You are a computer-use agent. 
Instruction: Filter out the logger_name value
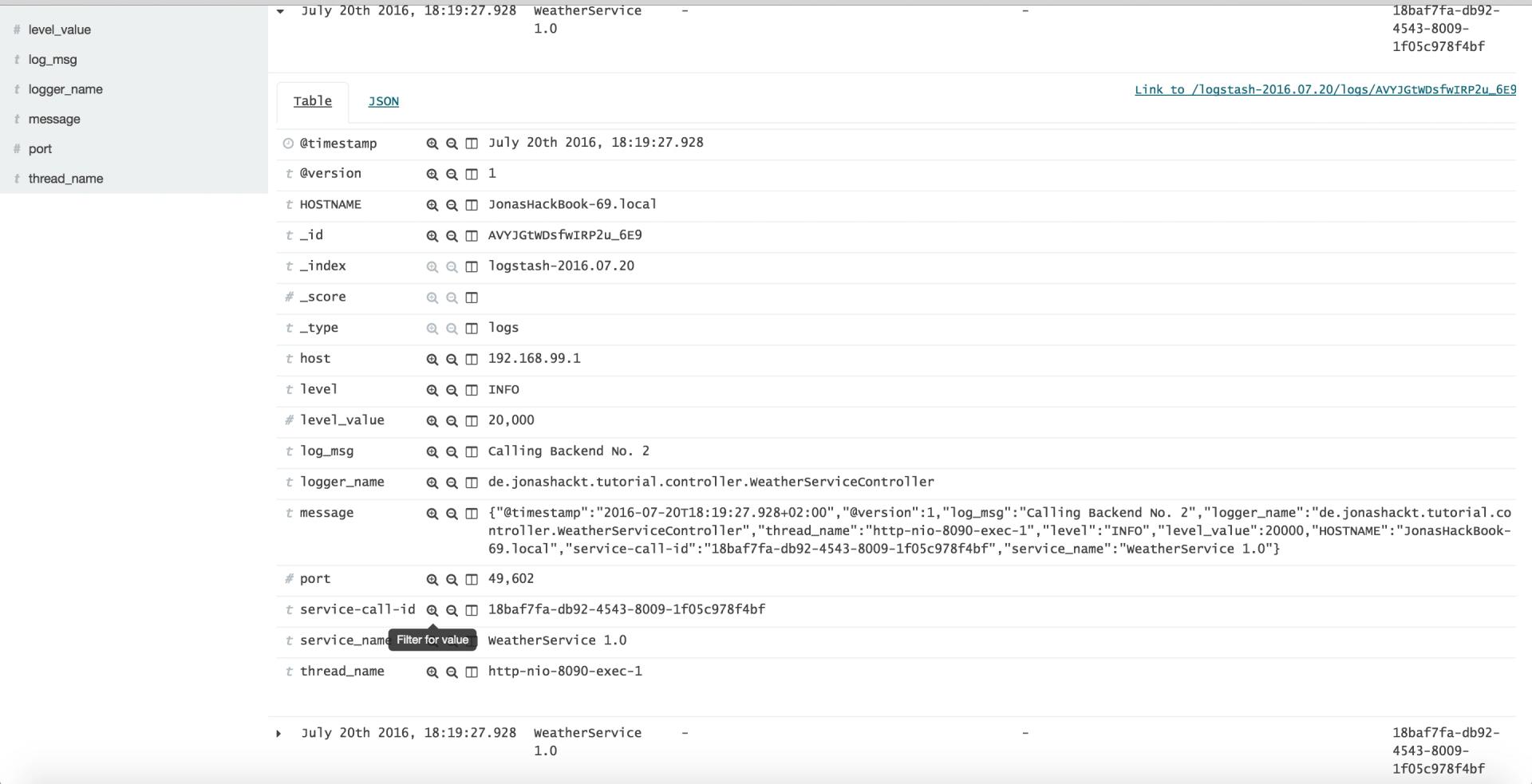click(452, 483)
